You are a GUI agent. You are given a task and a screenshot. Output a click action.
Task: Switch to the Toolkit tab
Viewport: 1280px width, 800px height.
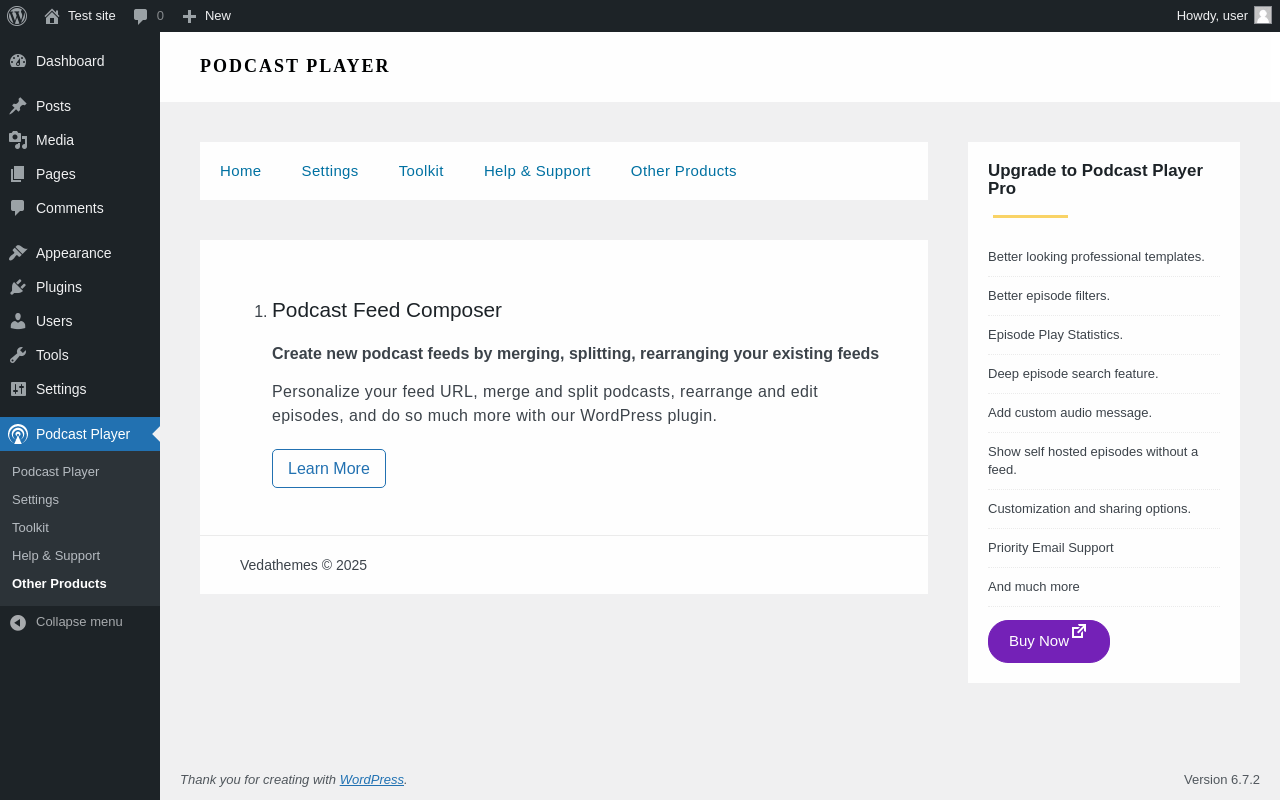[421, 171]
